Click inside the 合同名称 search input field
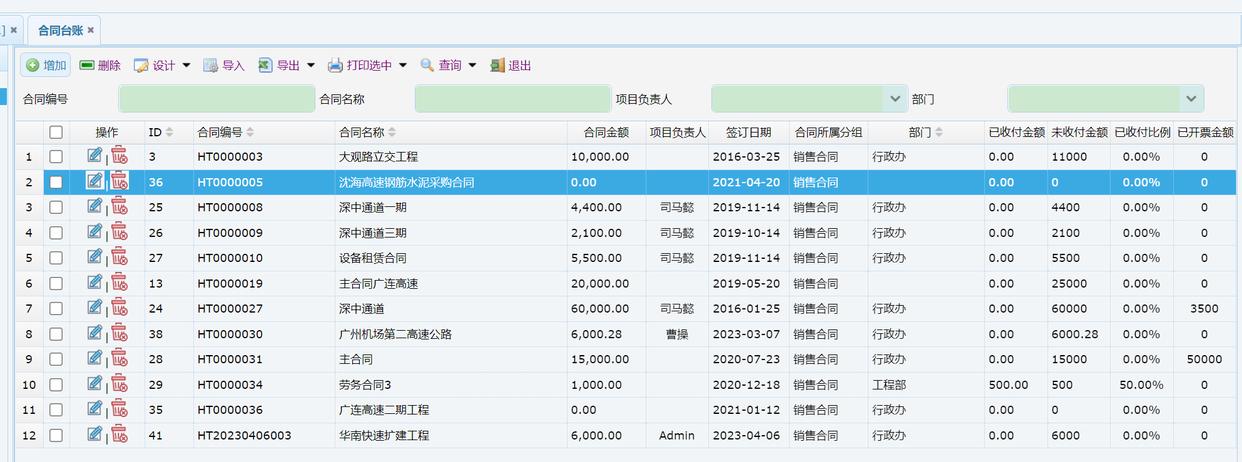Screen dimensions: 1242x462 [512, 99]
